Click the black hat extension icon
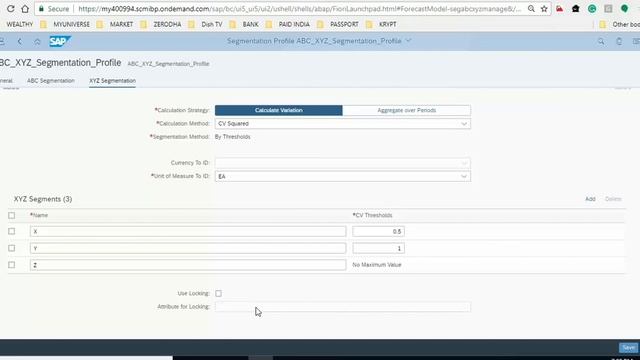Viewport: 640px width, 360px height. click(576, 9)
